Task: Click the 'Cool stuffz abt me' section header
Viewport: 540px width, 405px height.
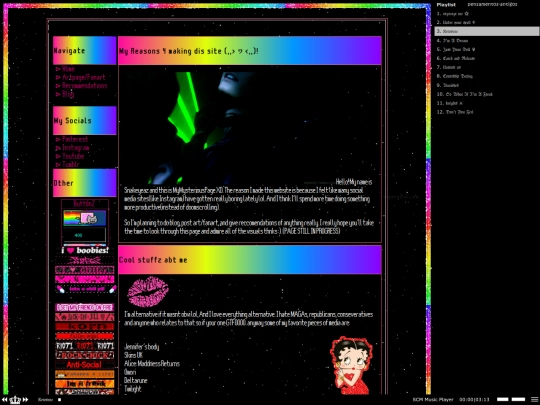Action: [x=250, y=260]
